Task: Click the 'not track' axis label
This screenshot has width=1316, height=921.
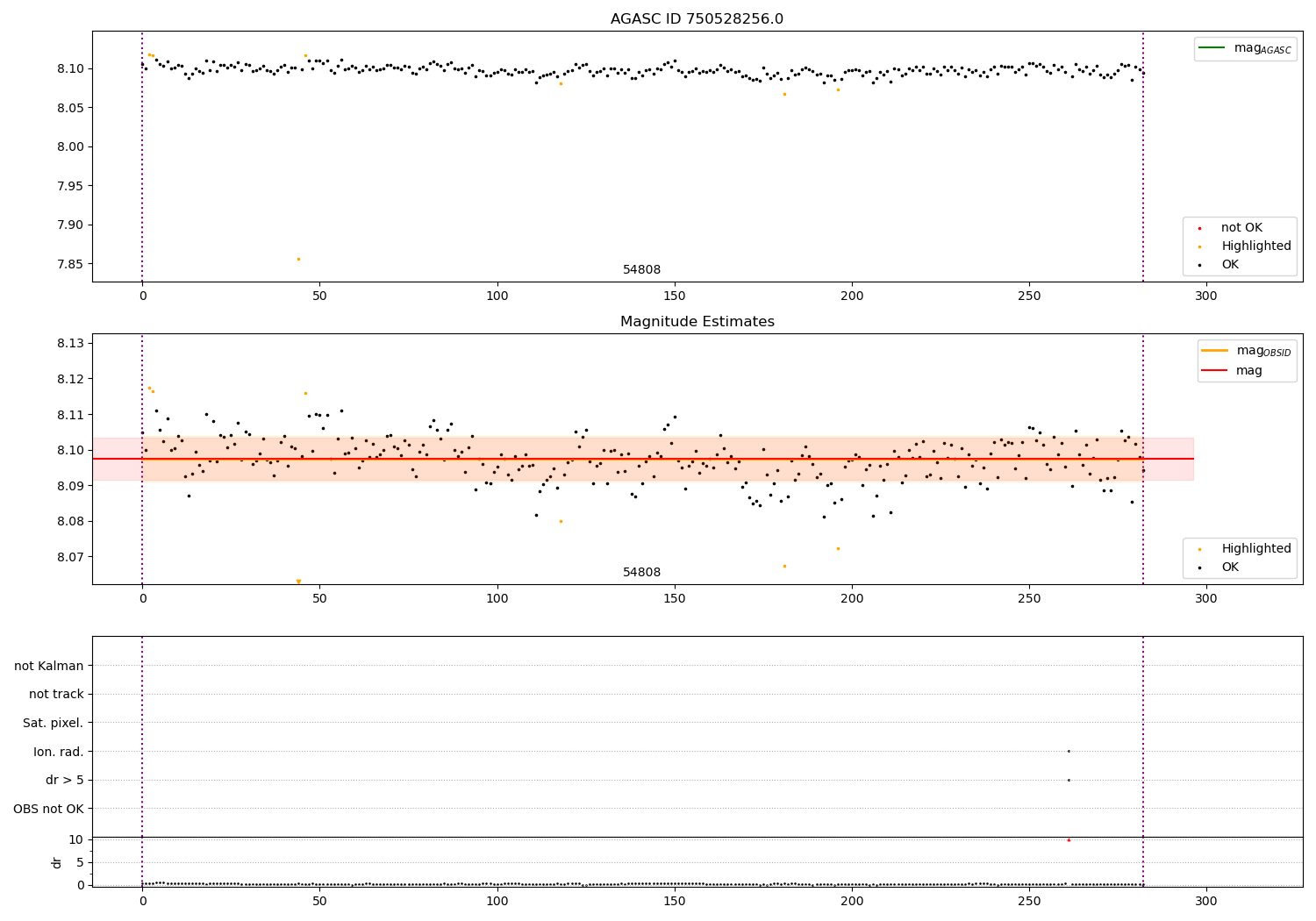Action: 56,694
